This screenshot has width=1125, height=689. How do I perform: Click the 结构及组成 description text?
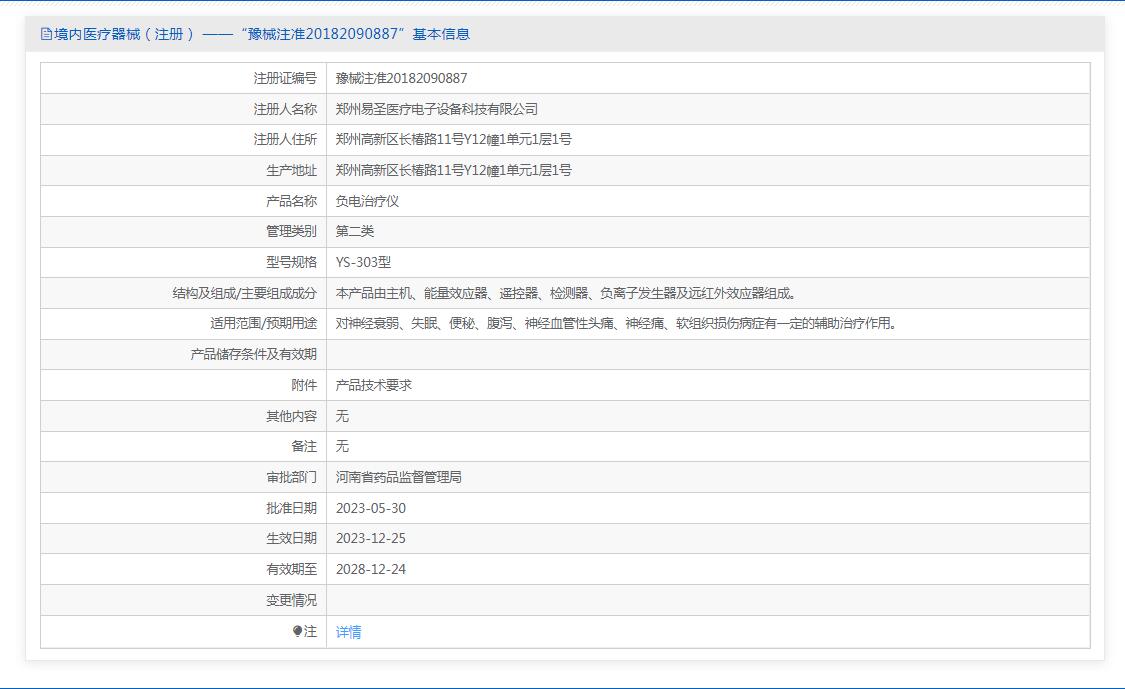click(566, 293)
